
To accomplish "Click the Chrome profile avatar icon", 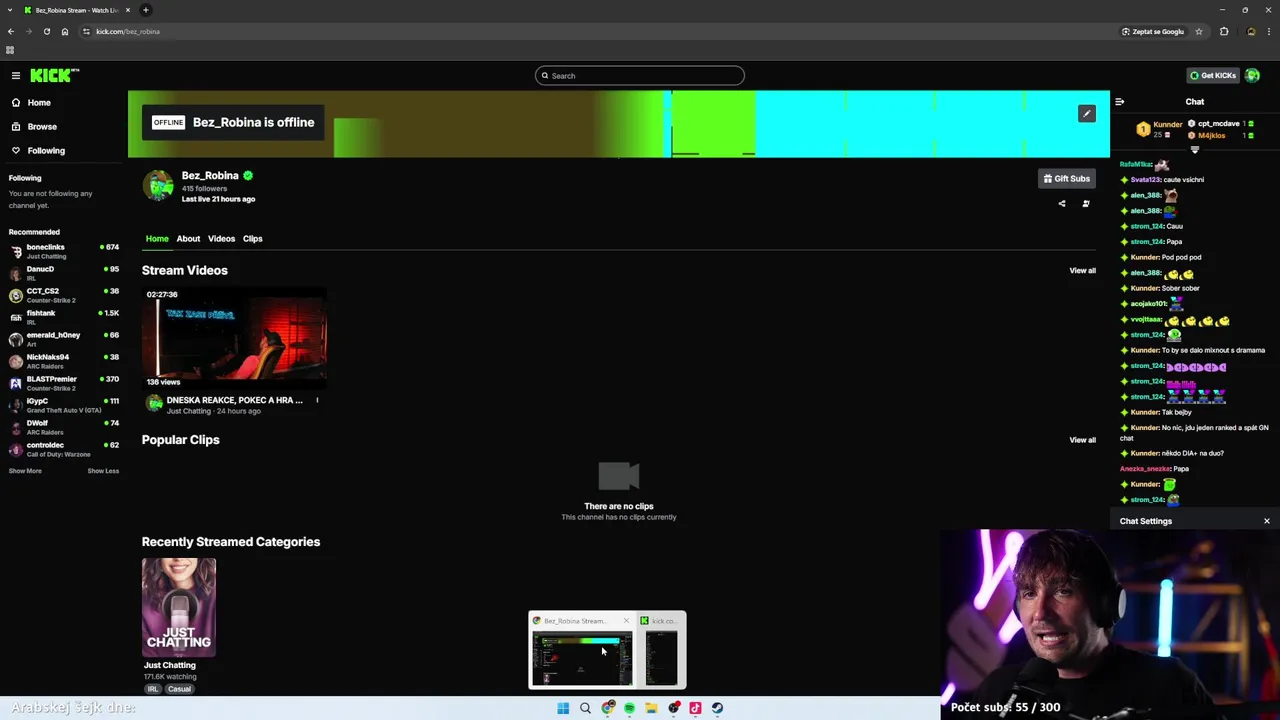I will point(1251,31).
